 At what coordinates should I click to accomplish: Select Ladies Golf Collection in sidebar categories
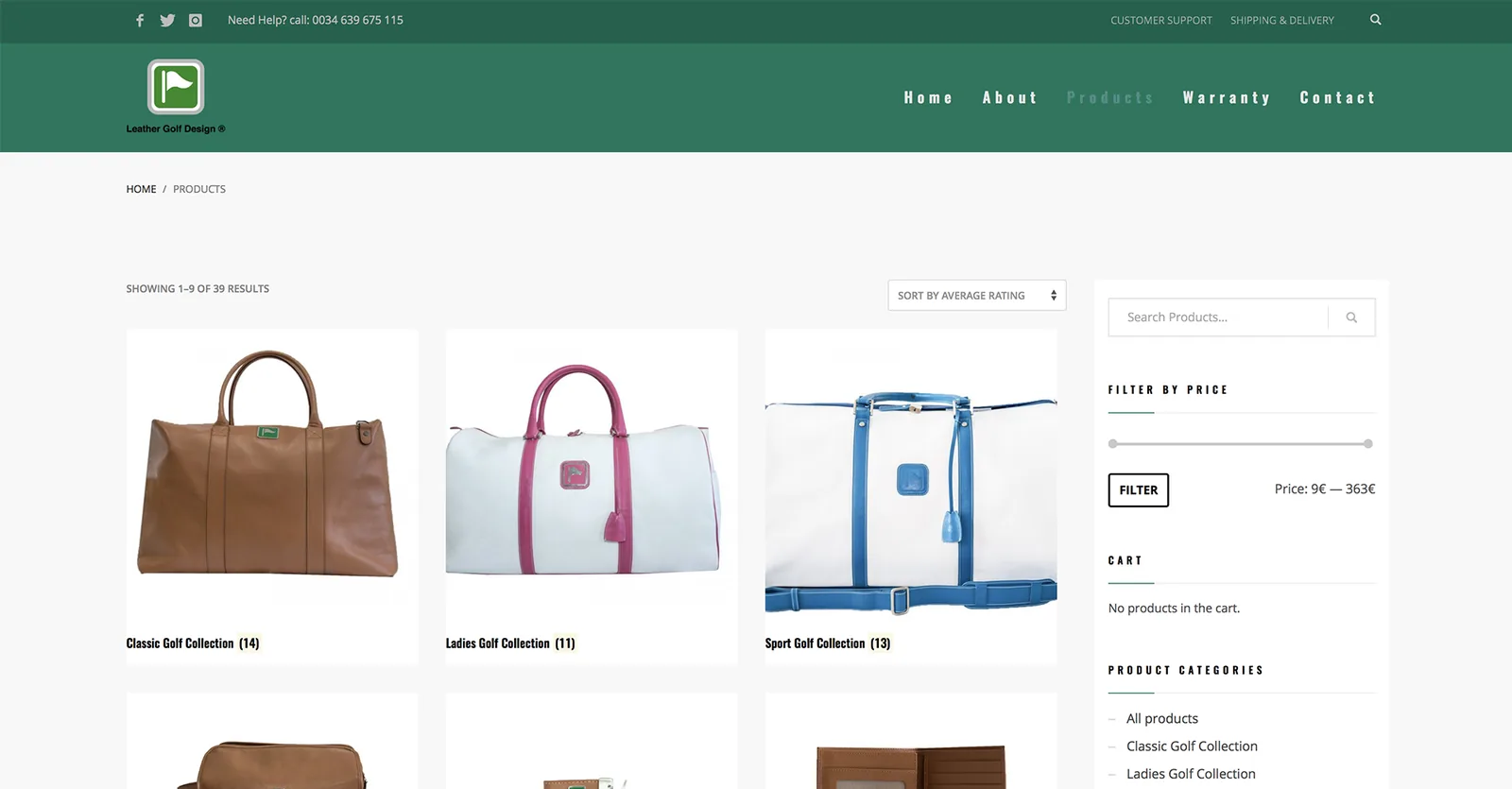(x=1191, y=773)
